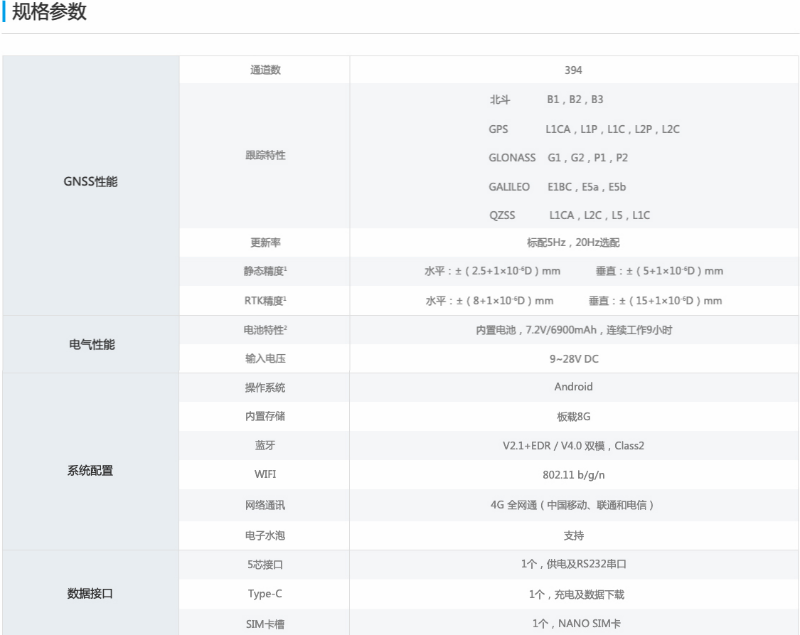Click the 更新率 row label

point(265,242)
